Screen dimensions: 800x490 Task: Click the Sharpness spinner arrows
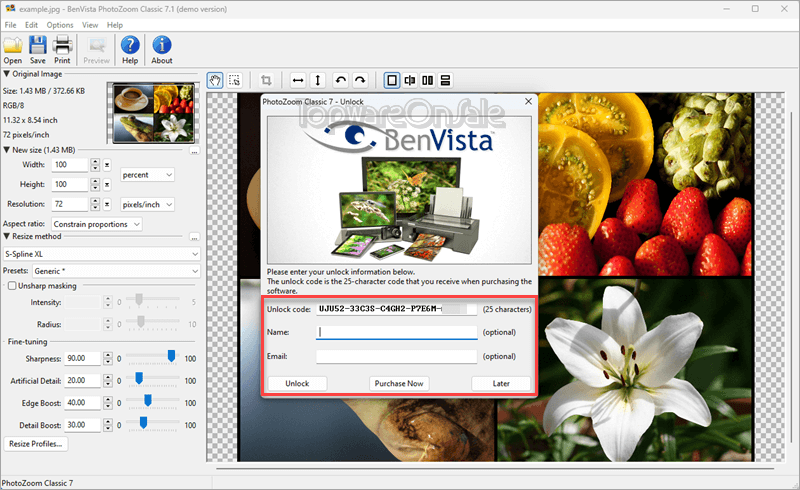(x=108, y=359)
